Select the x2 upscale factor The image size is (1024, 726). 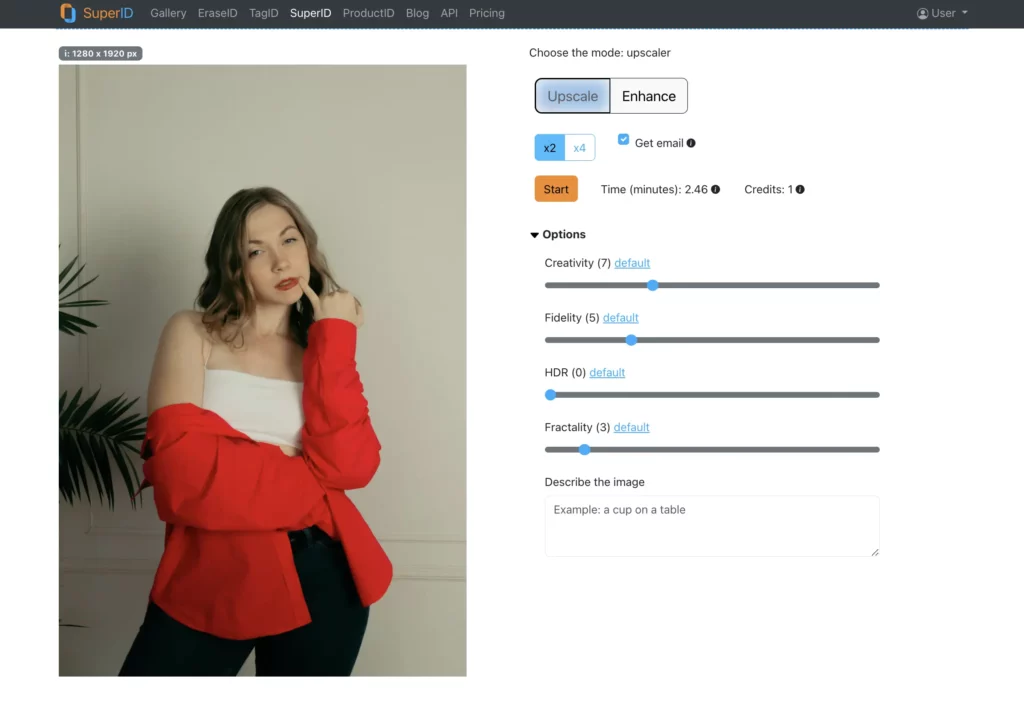coord(549,147)
